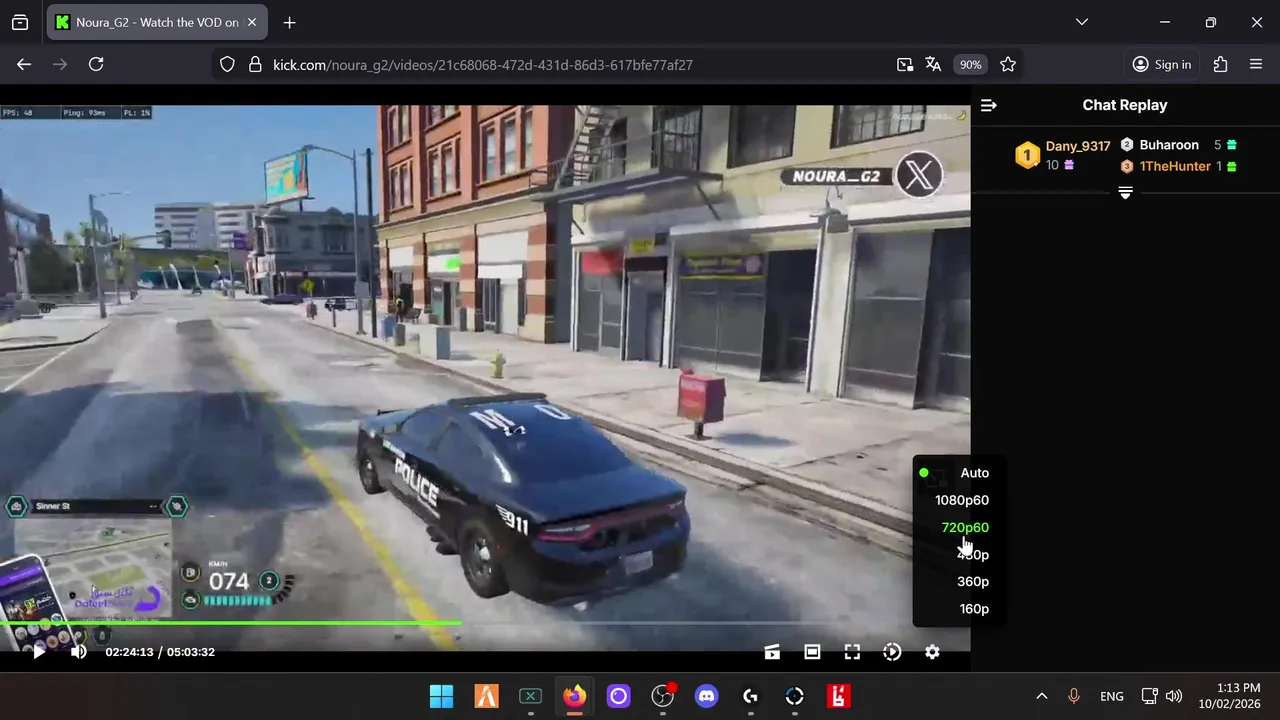The width and height of the screenshot is (1280, 720).
Task: Open Firefox application hamburger menu
Action: click(1256, 64)
